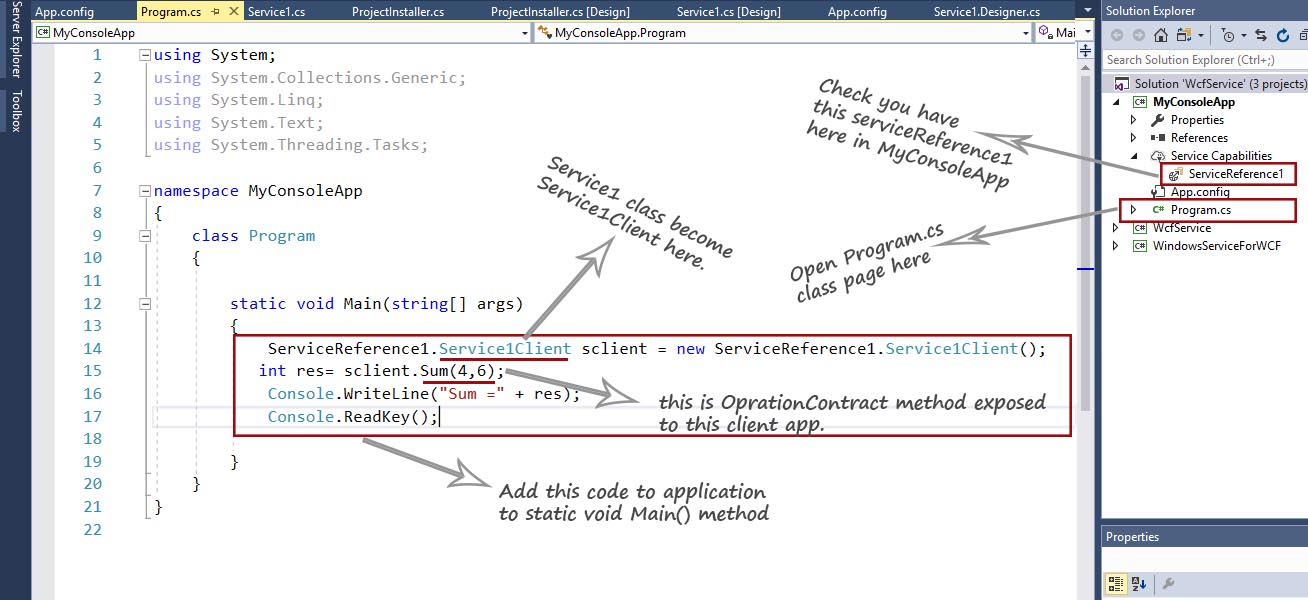Open the Server Explorer side tab
Viewport: 1308px width, 600px height.
[x=15, y=39]
